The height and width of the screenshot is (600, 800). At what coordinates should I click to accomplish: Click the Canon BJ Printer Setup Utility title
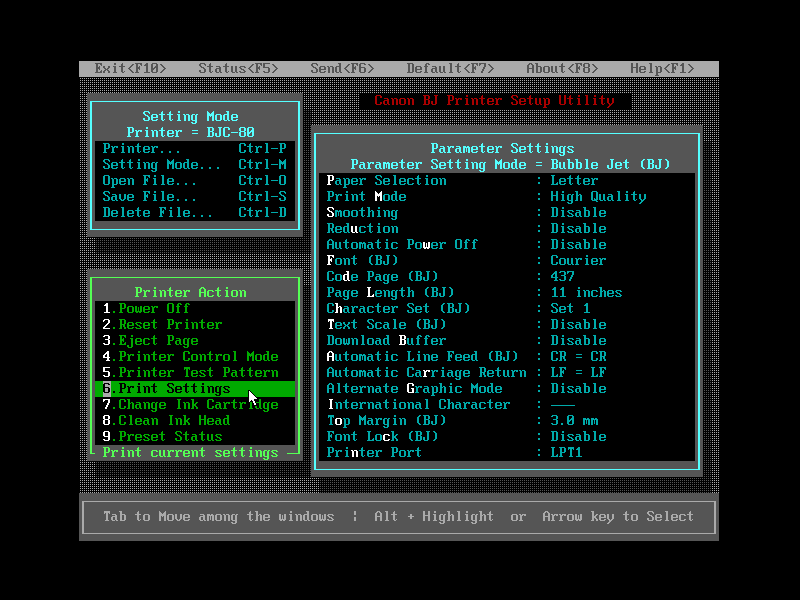point(494,101)
